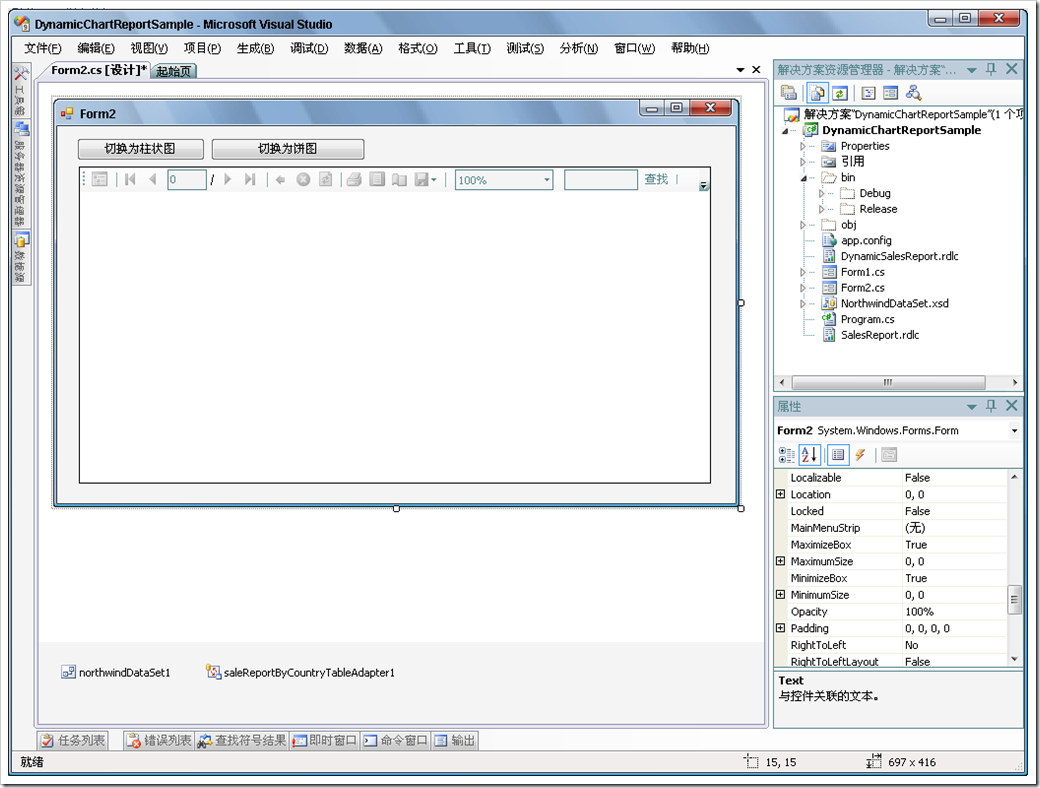The width and height of the screenshot is (1040, 788).
Task: Click the Solution Explorer horizontal scrollbar thumb
Action: pyautogui.click(x=888, y=383)
